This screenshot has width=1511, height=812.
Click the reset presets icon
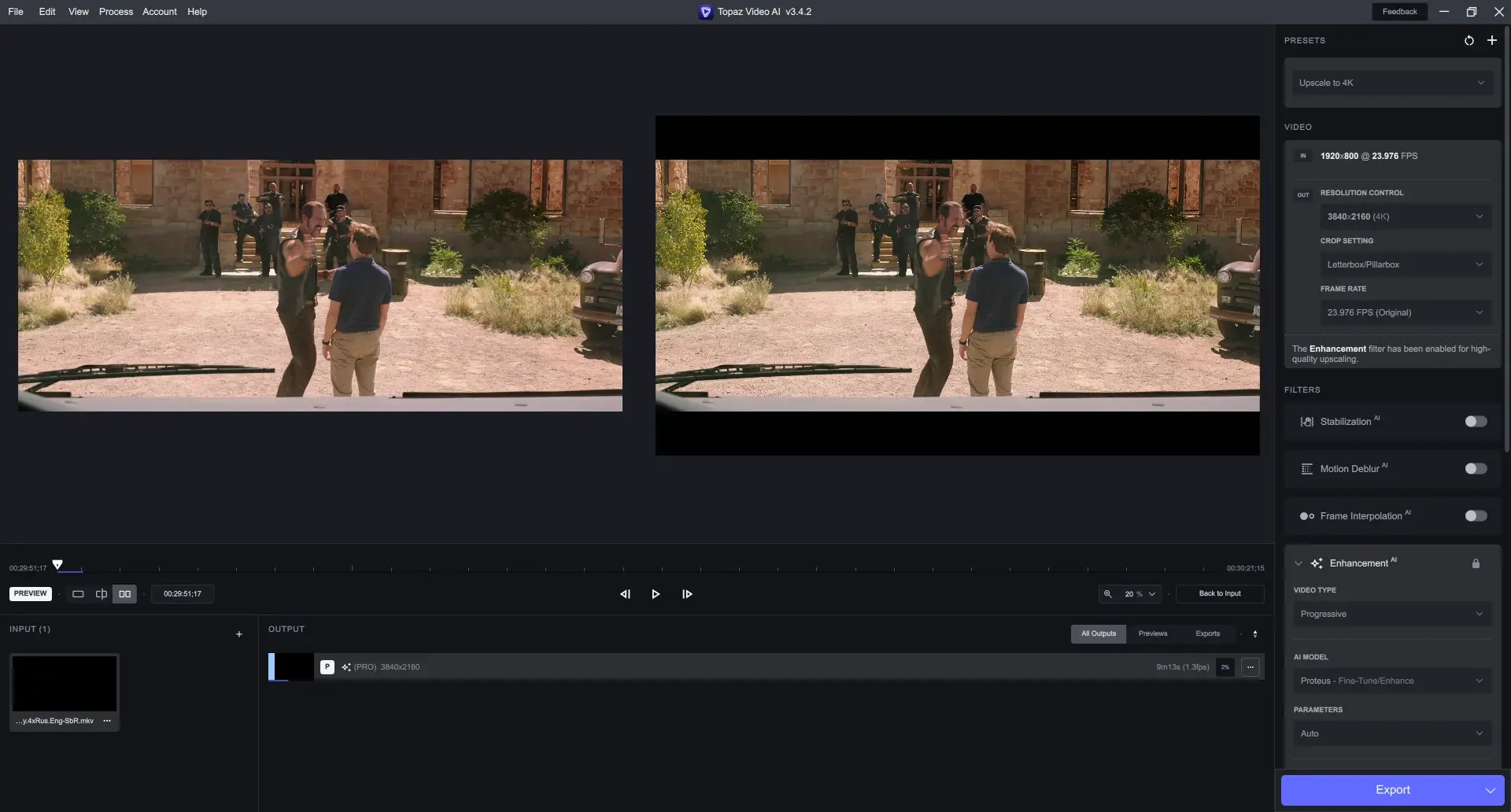1469,40
